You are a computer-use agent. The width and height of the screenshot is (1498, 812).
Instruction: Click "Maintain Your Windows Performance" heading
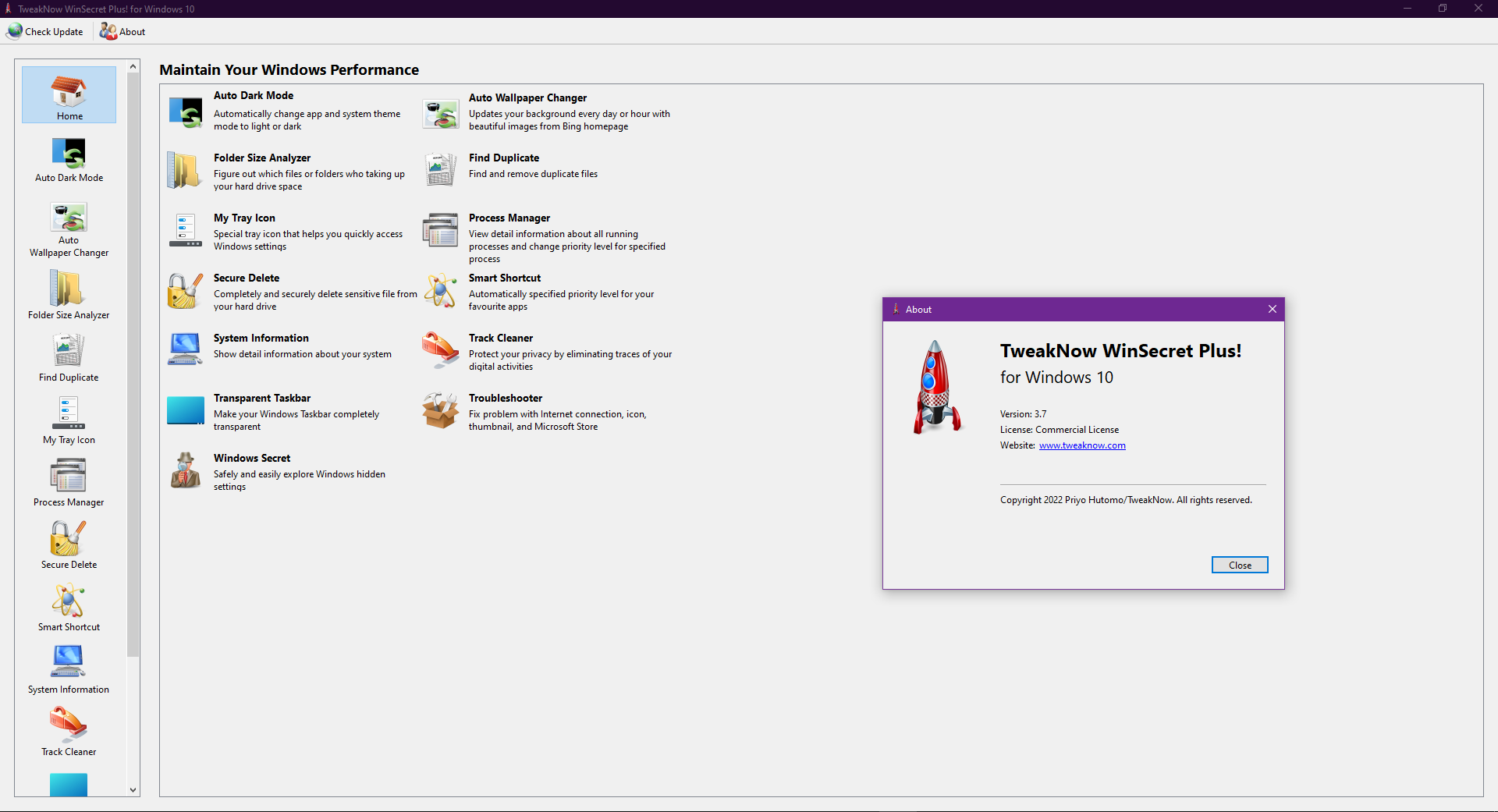point(289,69)
